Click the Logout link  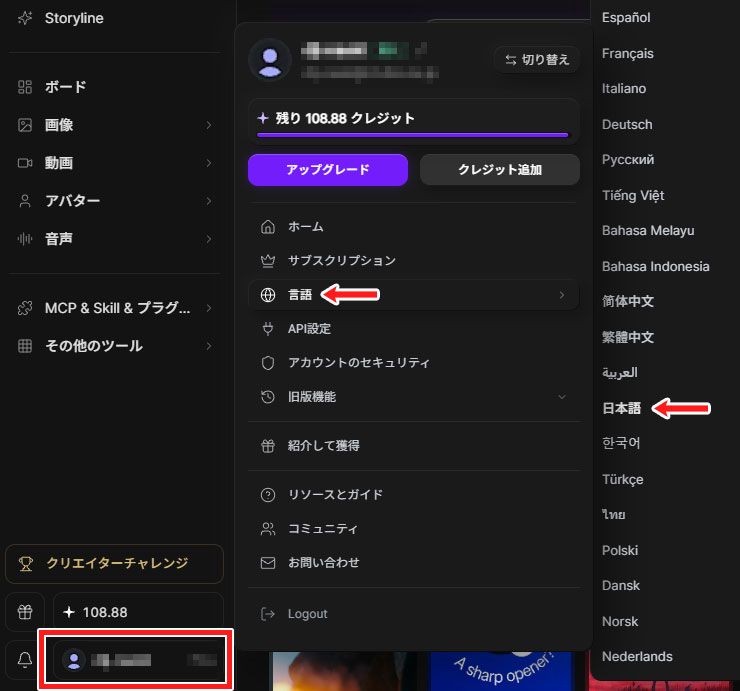307,614
